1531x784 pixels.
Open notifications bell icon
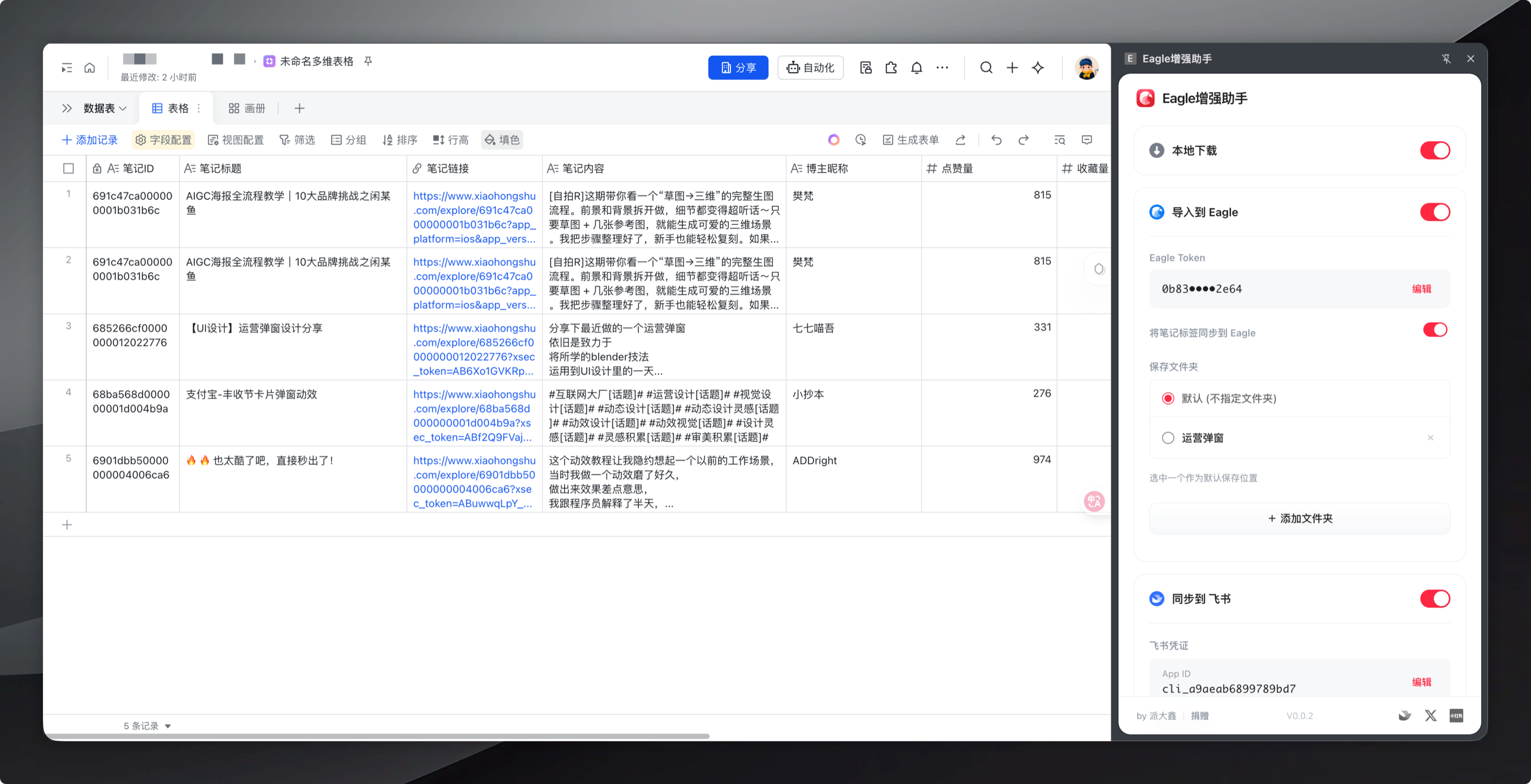coord(917,67)
